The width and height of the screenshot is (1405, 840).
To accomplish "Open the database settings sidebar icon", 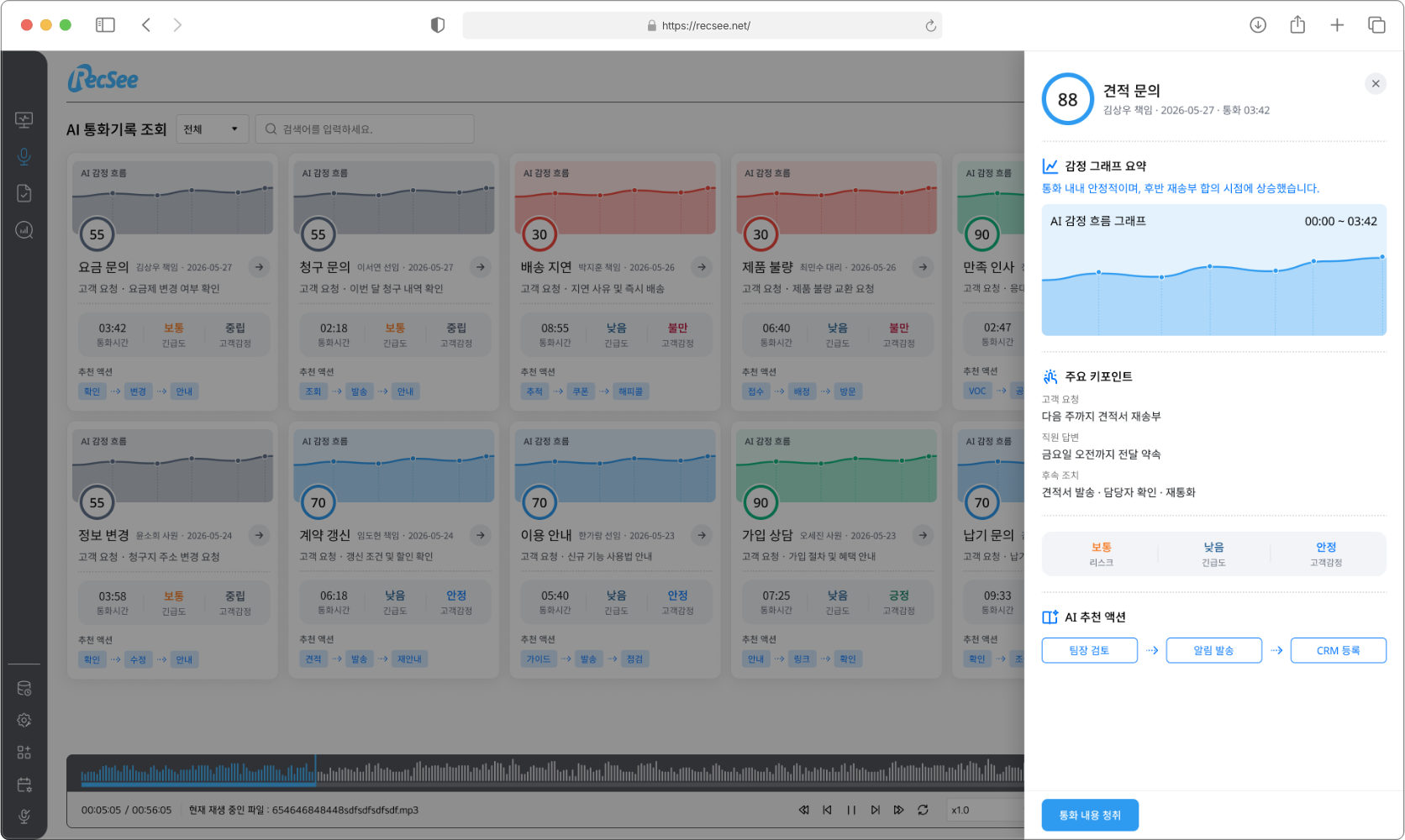I will (x=24, y=689).
